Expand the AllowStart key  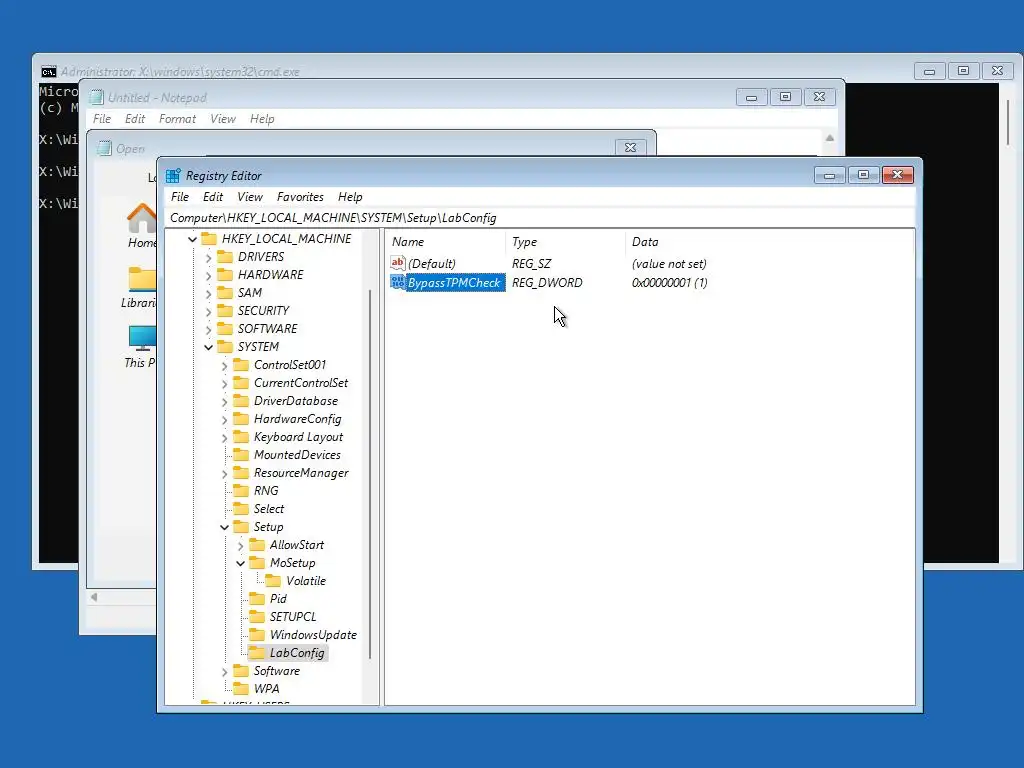pos(240,545)
